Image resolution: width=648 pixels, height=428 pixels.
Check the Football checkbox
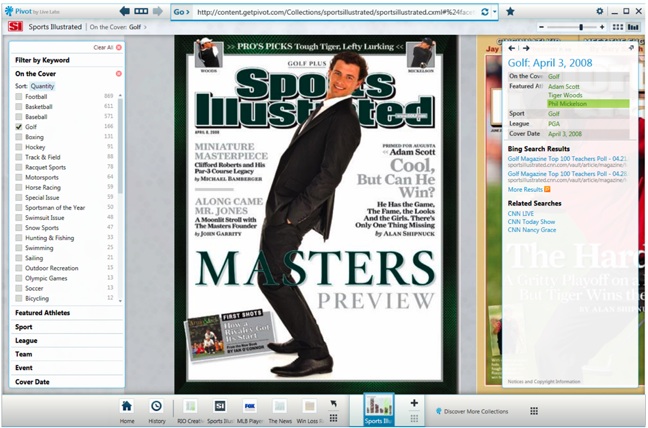click(19, 97)
